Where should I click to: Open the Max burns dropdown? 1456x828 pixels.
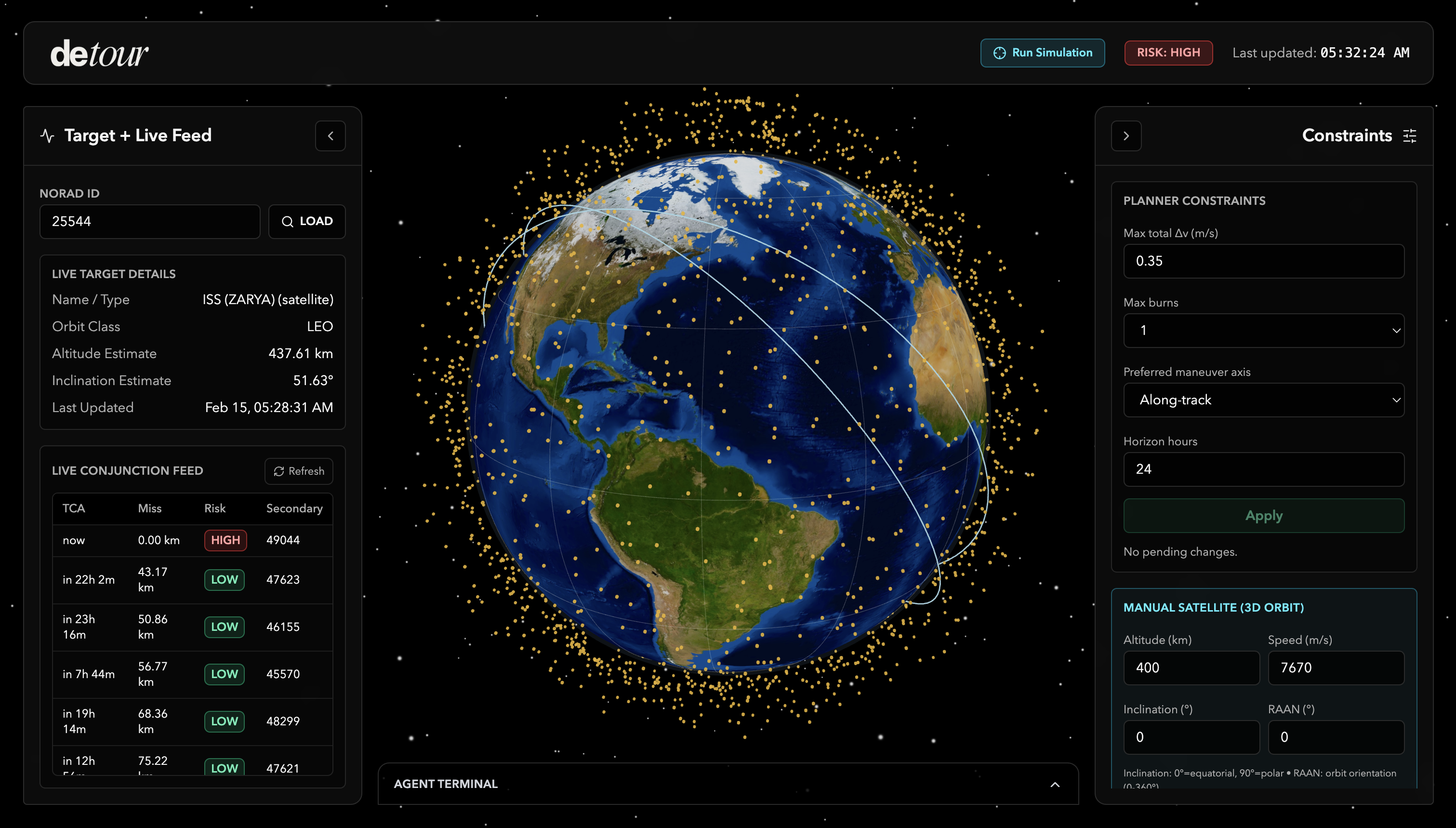pyautogui.click(x=1263, y=331)
